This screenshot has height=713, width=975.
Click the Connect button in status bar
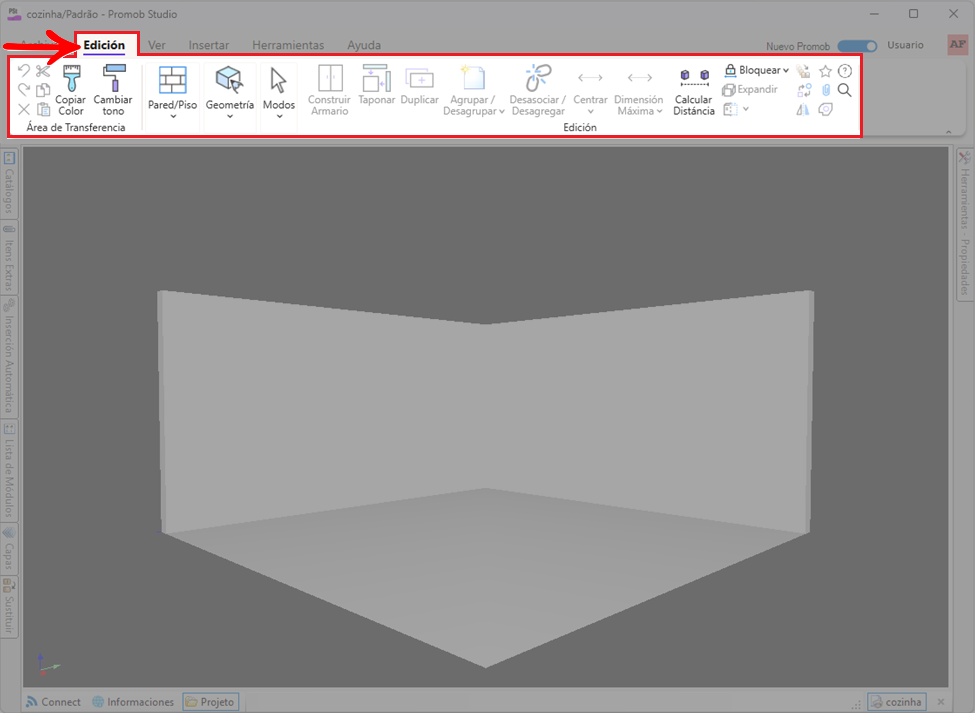coord(54,702)
